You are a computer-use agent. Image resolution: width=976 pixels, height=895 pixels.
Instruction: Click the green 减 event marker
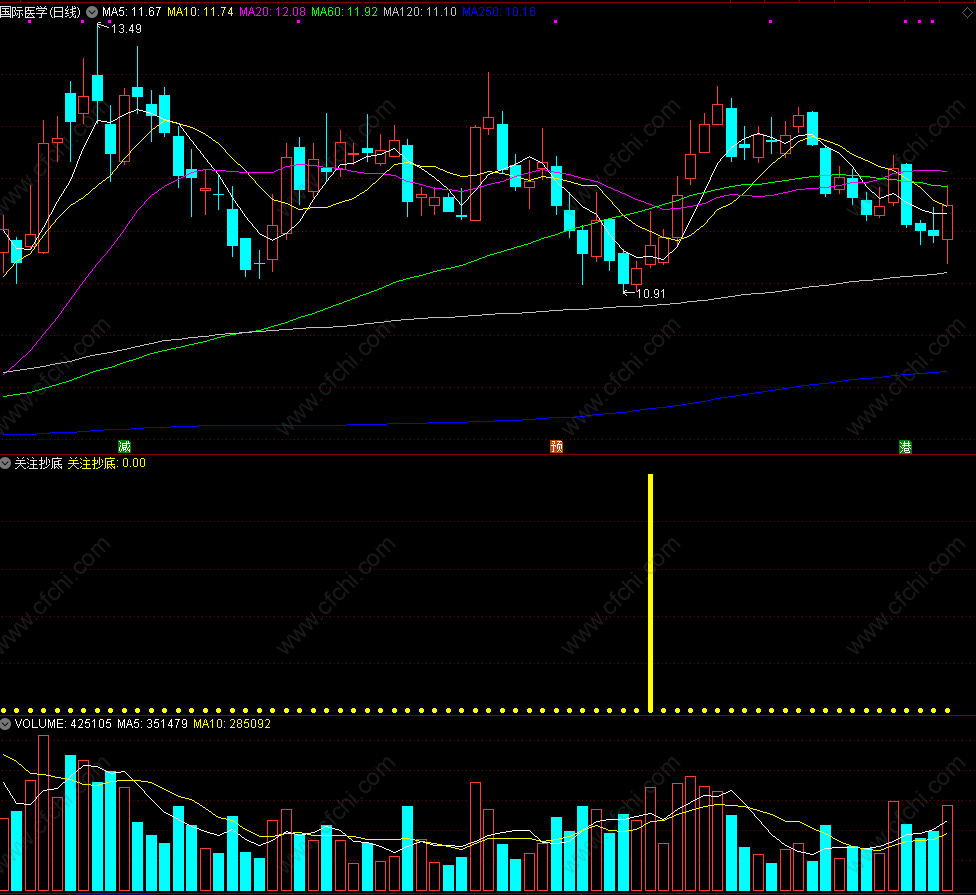[124, 446]
